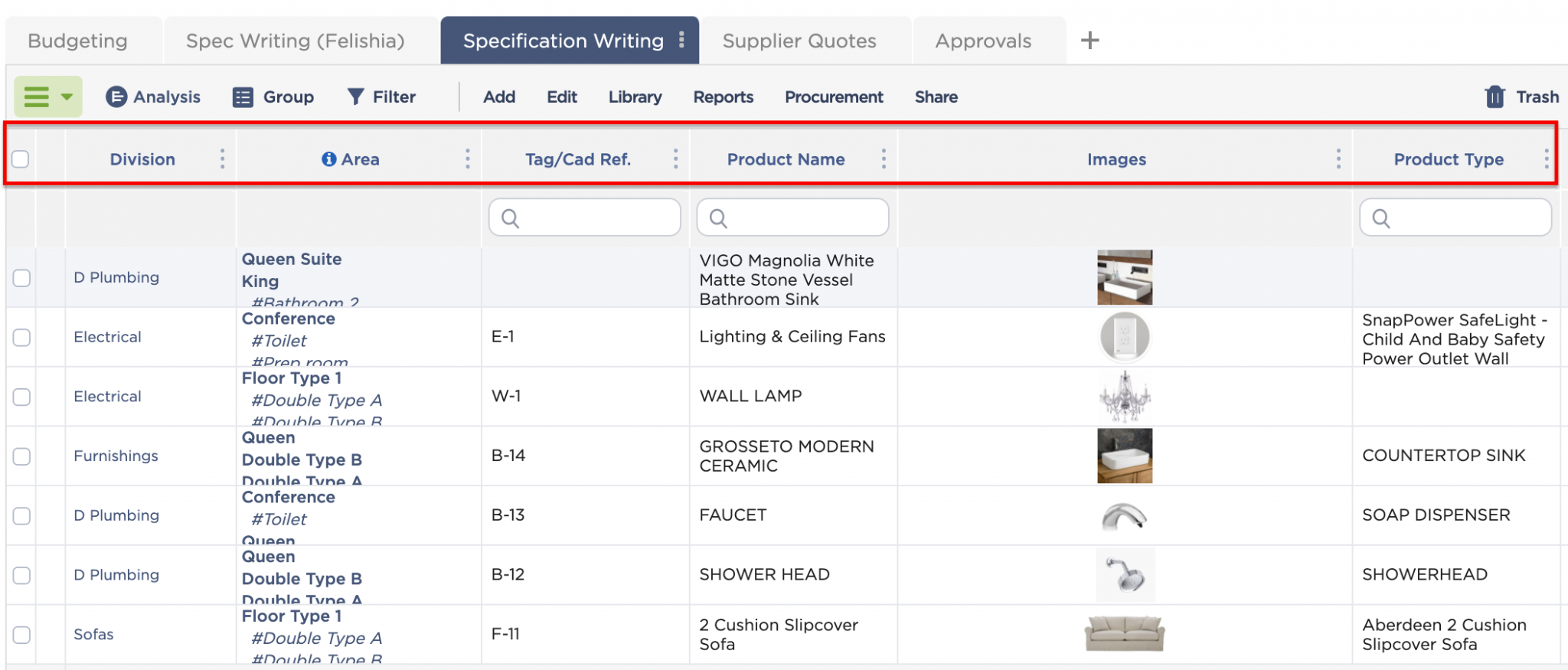
Task: Click search icon in Product Name filter
Action: 718,219
